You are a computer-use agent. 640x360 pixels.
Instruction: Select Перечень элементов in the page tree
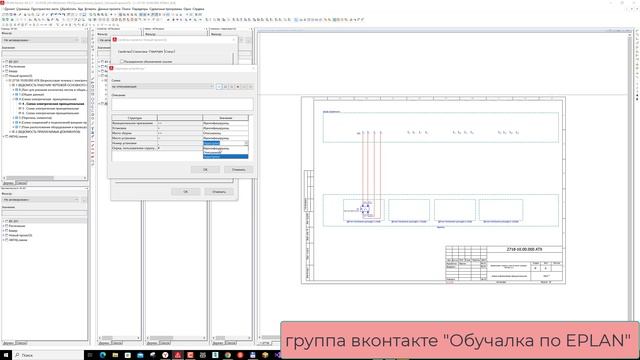click(37, 118)
